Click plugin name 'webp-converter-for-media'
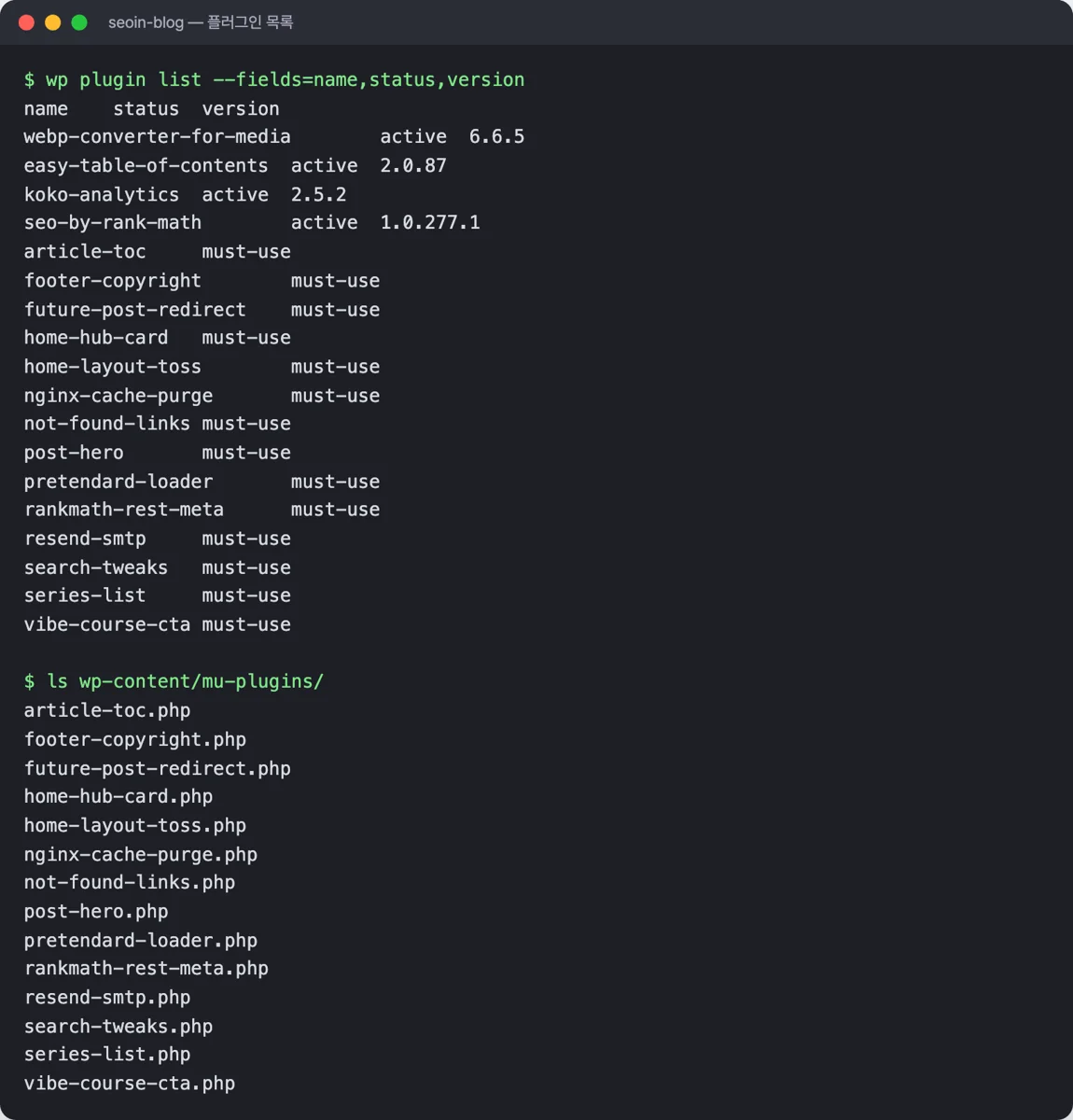Image resolution: width=1073 pixels, height=1120 pixels. [x=158, y=137]
